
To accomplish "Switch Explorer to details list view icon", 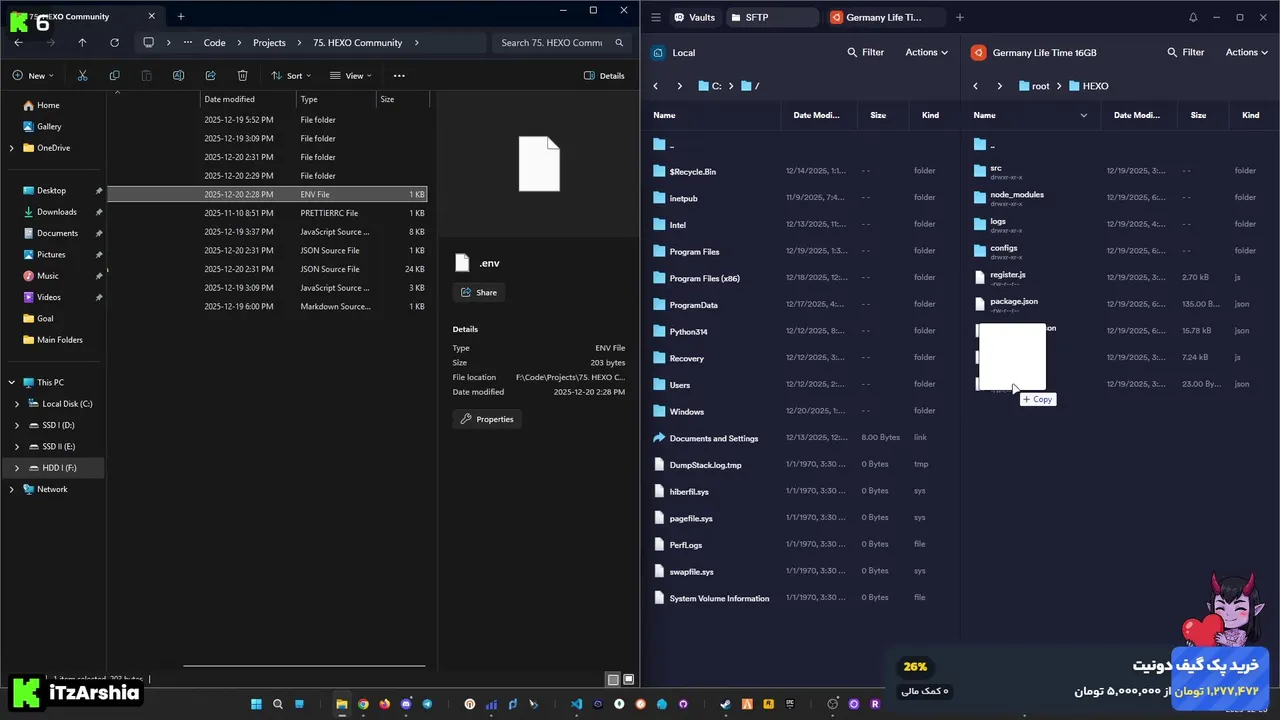I will pyautogui.click(x=613, y=680).
